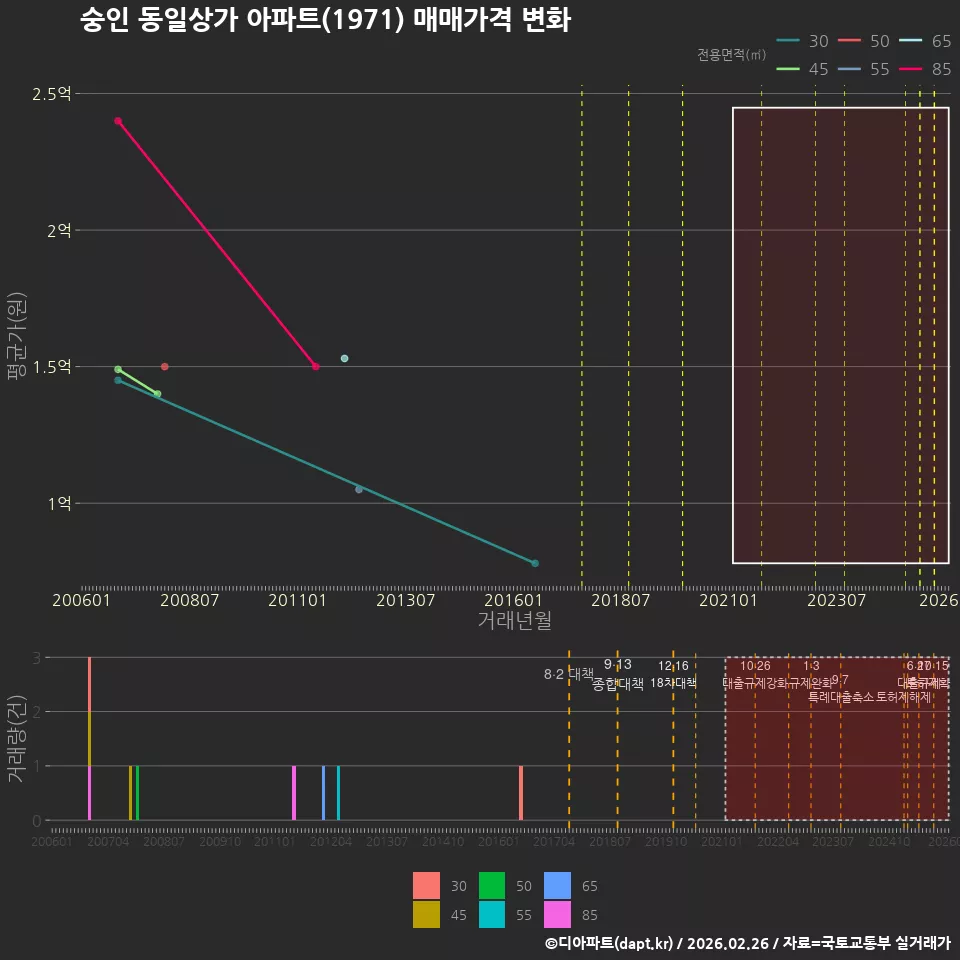Click the 30㎡ teal line swatch in top legend
960x960 pixels.
click(x=788, y=41)
